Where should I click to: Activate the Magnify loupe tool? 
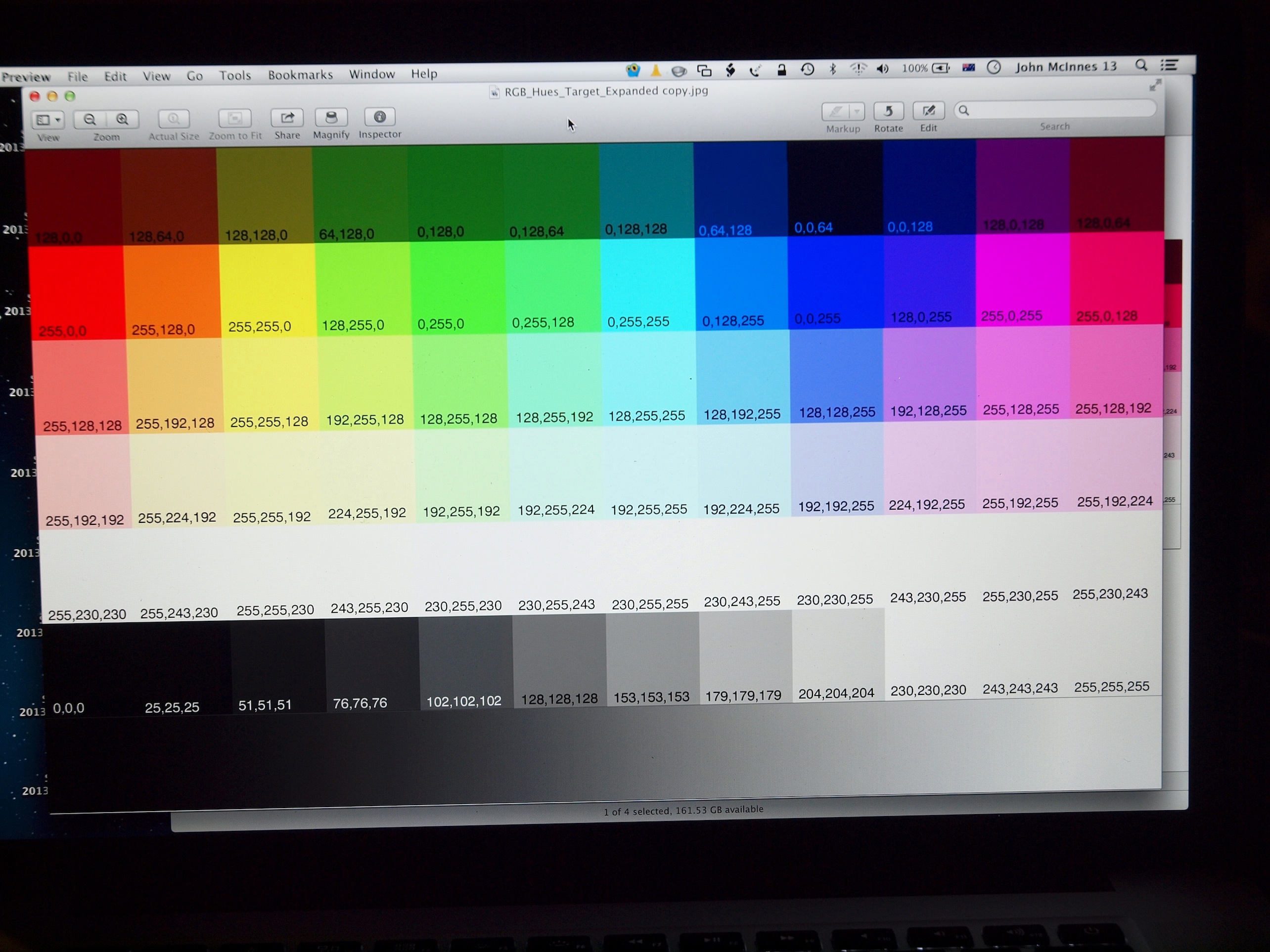tap(331, 118)
